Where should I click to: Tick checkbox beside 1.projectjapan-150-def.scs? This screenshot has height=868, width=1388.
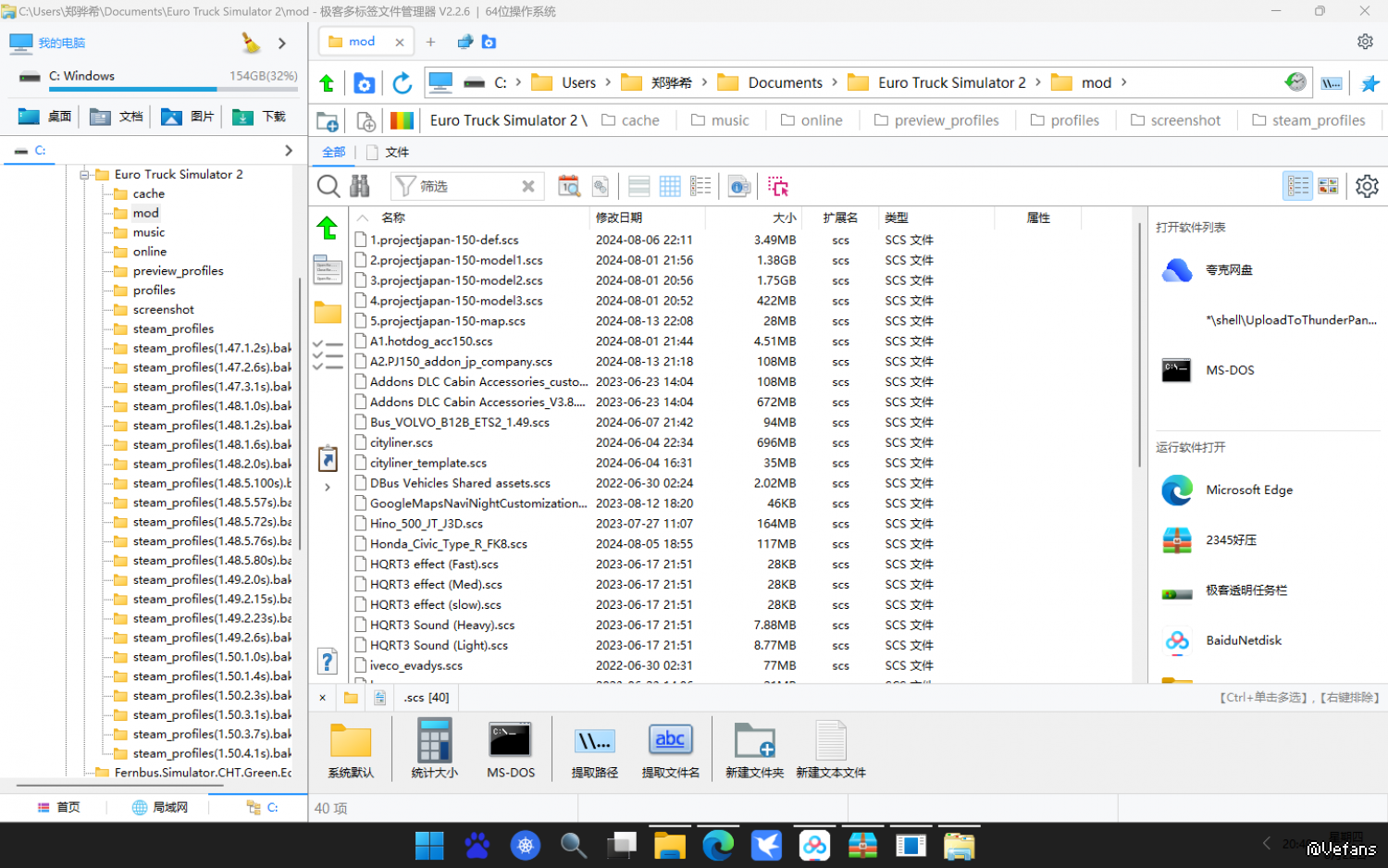pos(361,240)
